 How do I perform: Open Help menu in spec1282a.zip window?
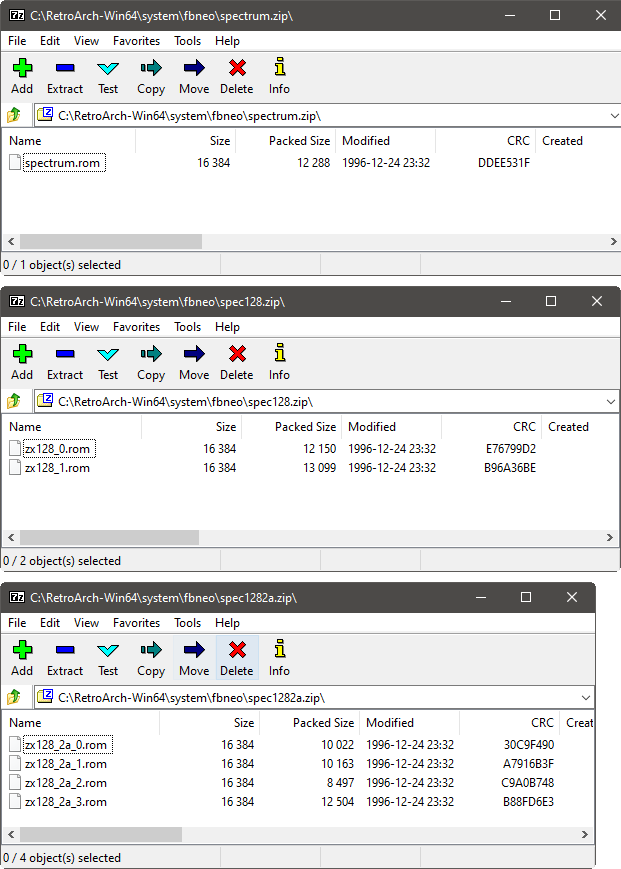[x=227, y=623]
